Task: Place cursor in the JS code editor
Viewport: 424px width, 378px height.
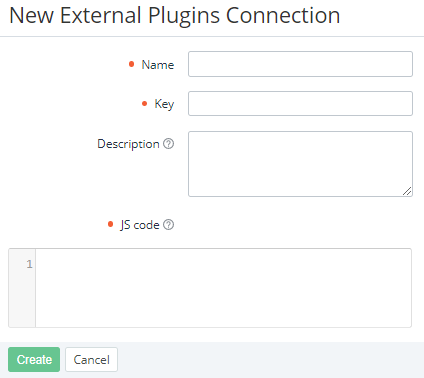Action: [223, 288]
